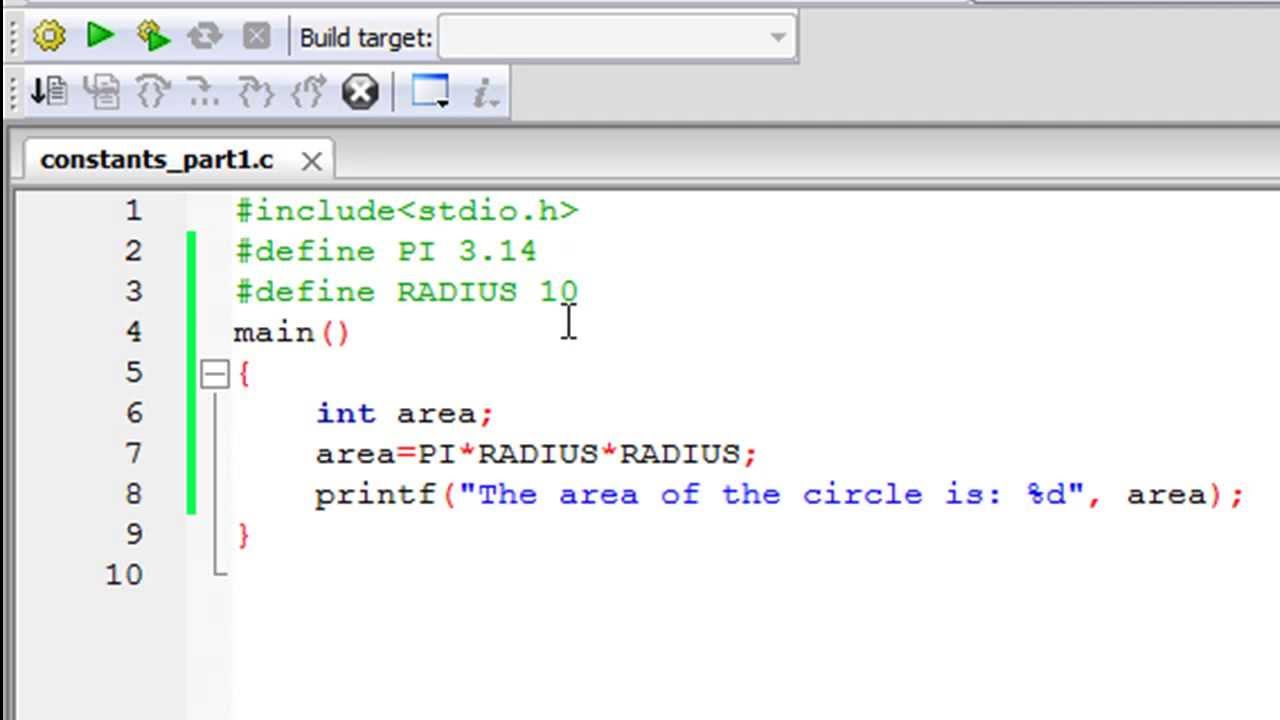Click the #include<stdio.h> line
Screen dimensions: 1280x720
[406, 211]
